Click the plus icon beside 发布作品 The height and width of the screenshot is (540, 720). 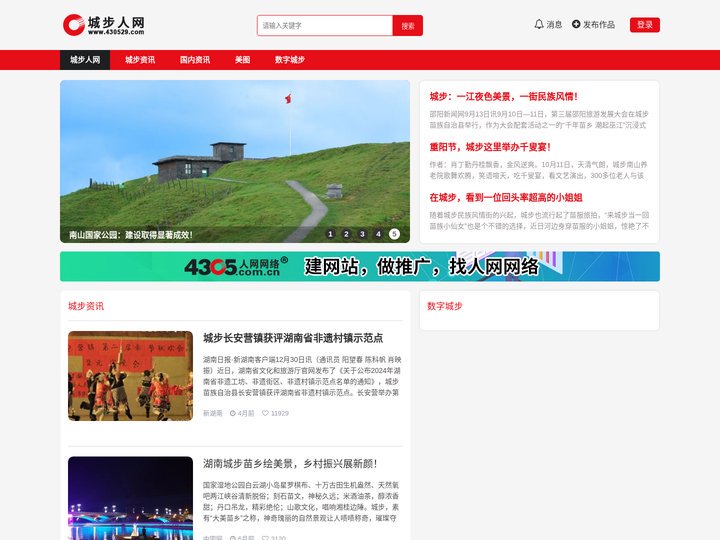[576, 24]
